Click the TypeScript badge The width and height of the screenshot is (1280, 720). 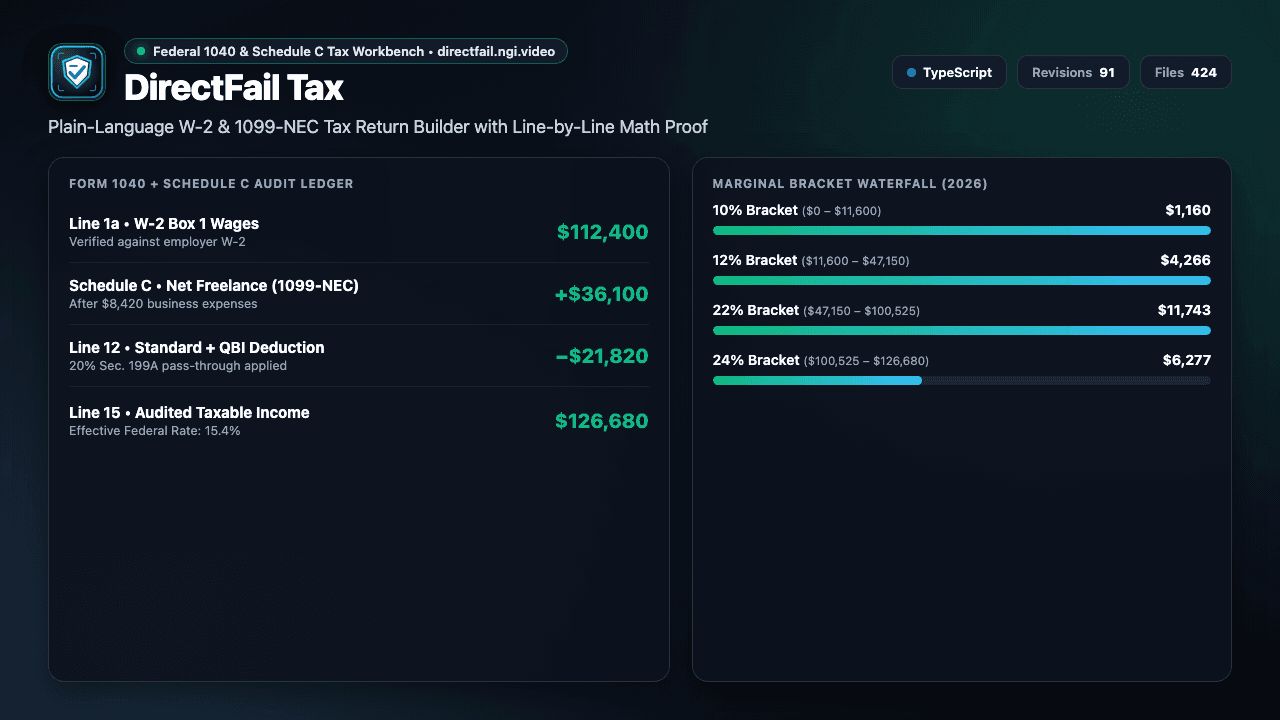pos(949,73)
